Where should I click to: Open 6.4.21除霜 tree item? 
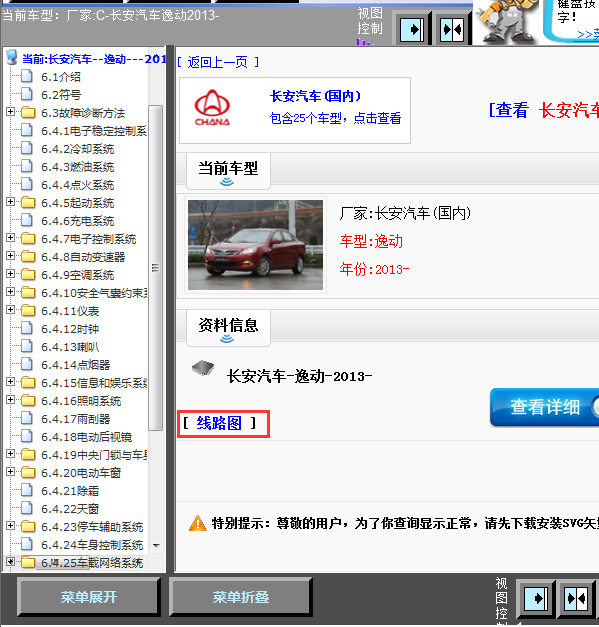pyautogui.click(x=70, y=491)
